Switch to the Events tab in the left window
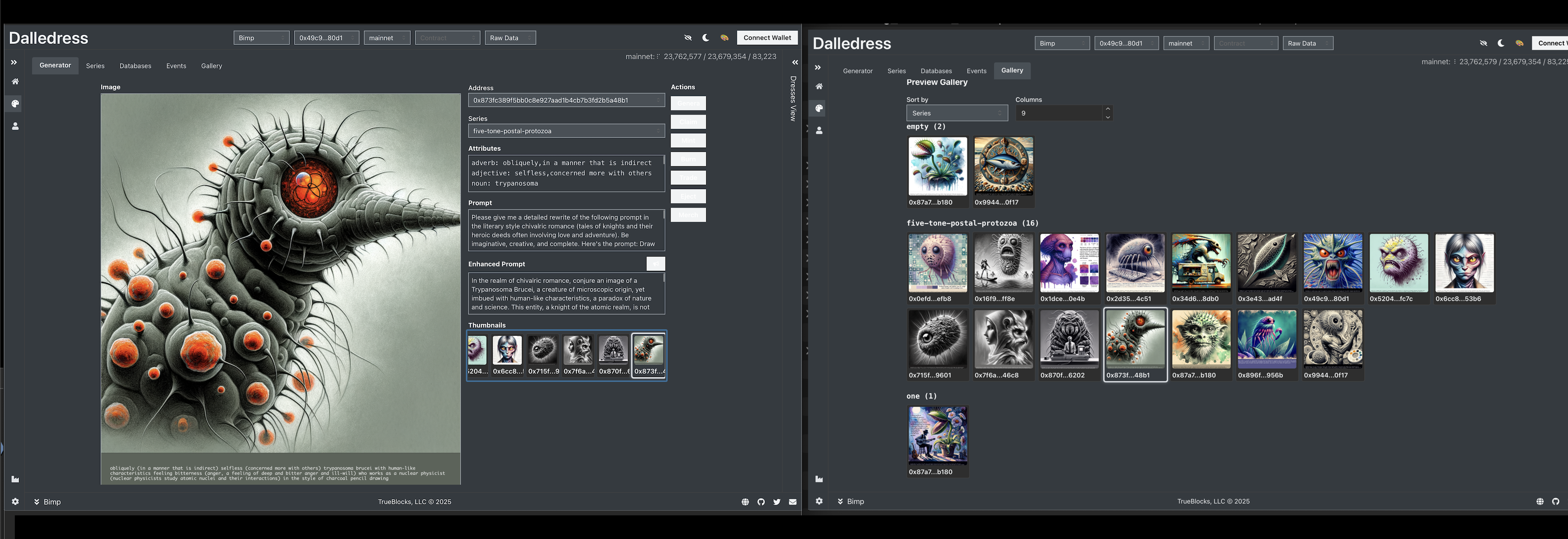This screenshot has height=539, width=1568. [x=176, y=66]
